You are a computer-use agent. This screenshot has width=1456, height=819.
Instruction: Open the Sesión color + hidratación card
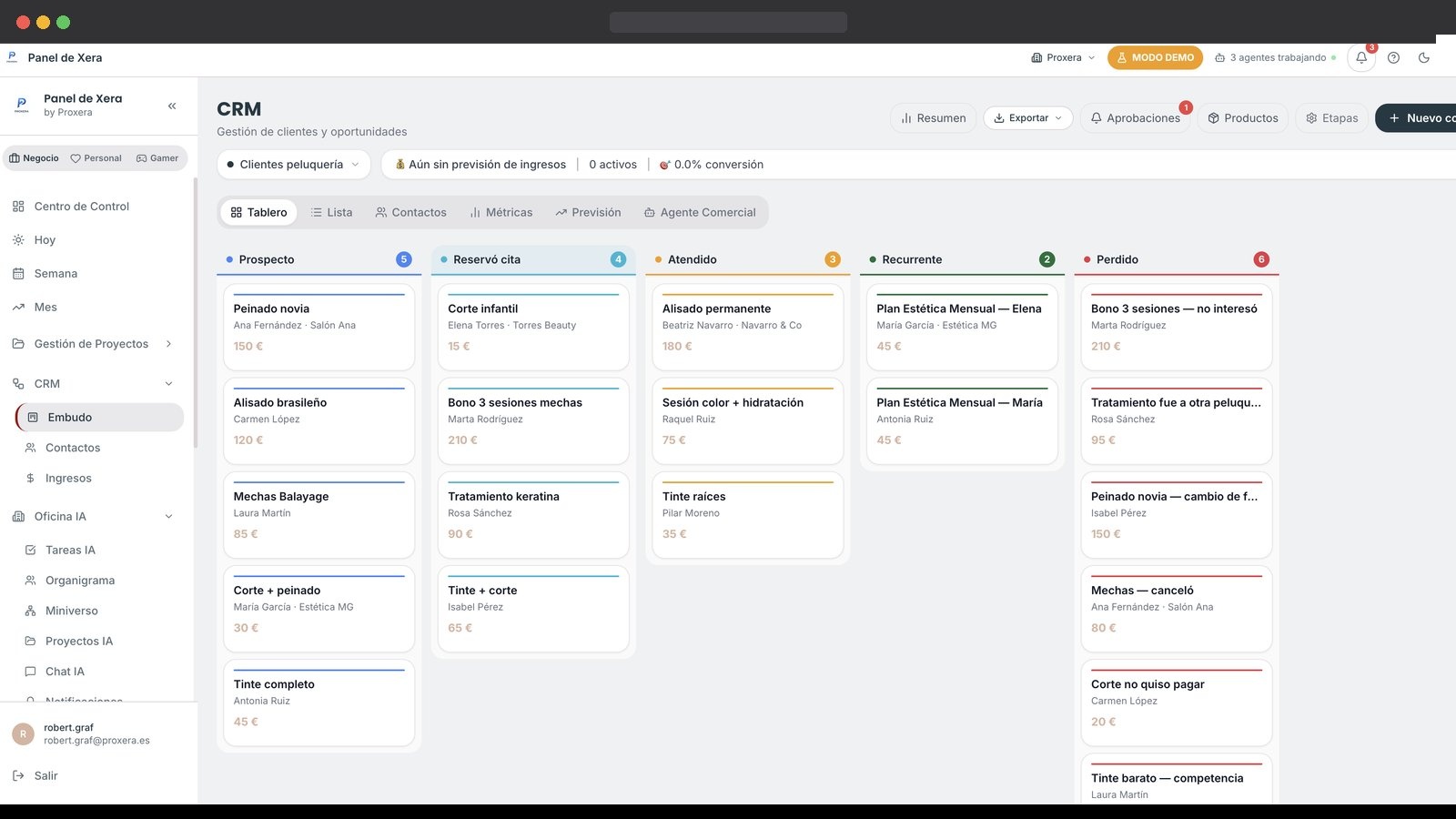748,421
